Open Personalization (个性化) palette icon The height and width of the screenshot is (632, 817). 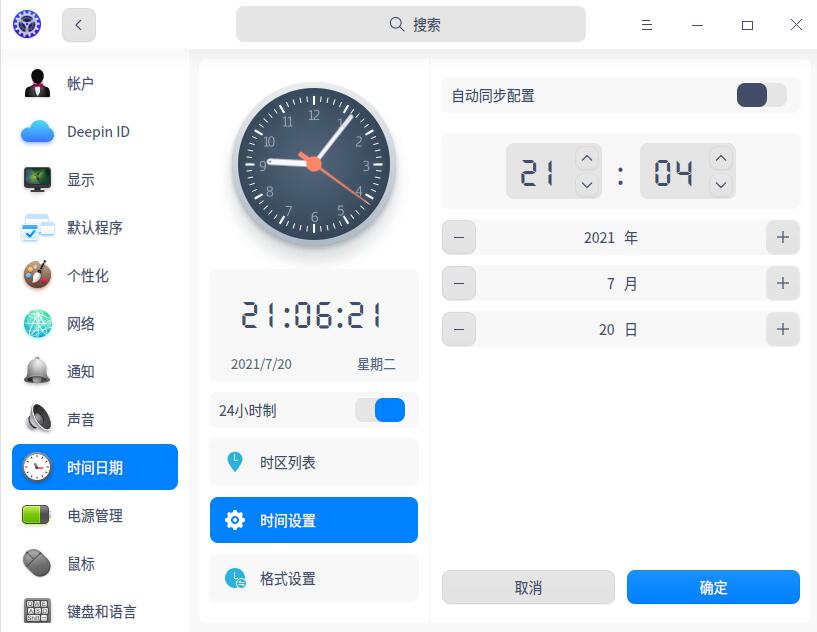click(x=38, y=275)
